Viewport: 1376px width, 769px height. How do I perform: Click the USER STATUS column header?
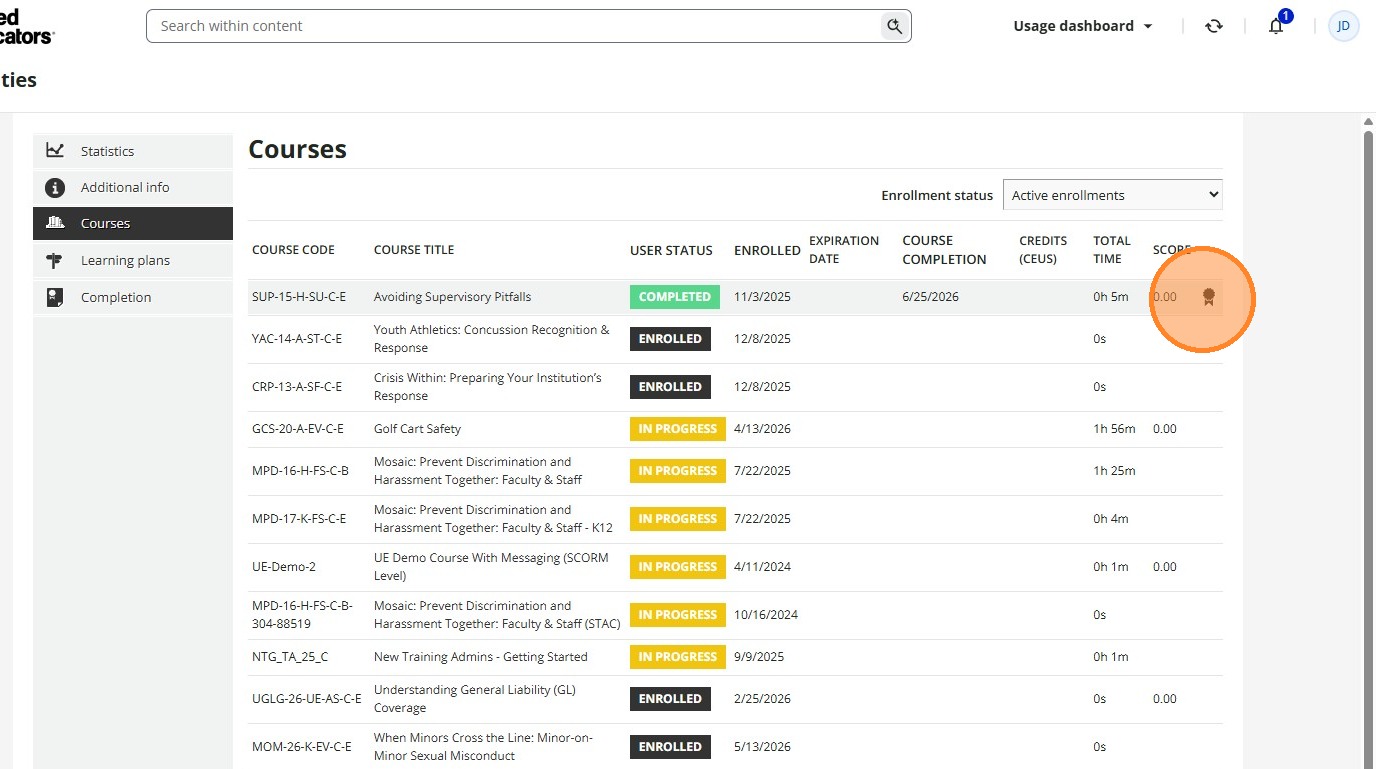pyautogui.click(x=671, y=250)
